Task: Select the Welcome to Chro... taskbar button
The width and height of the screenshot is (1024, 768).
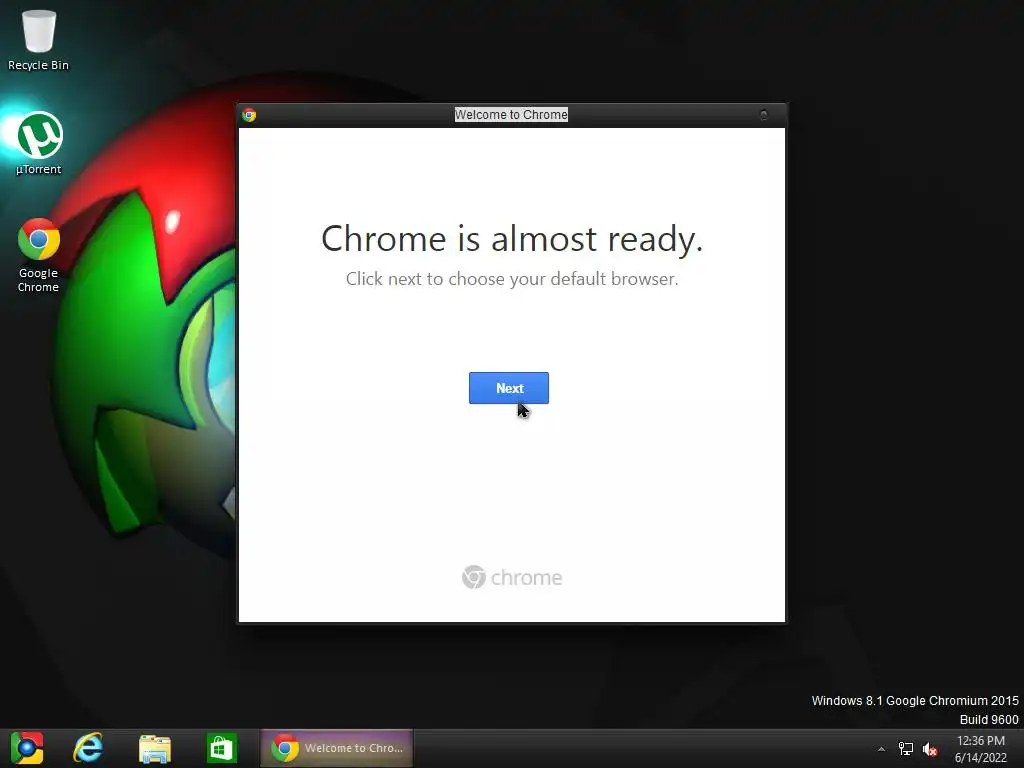Action: pos(337,748)
